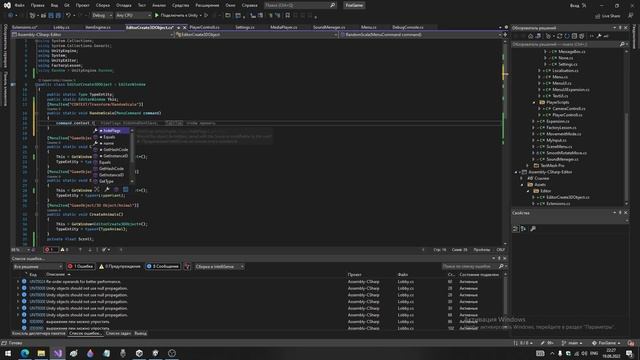Toggle the 0 Предупреждения warnings filter
The image size is (640, 360).
click(120, 267)
